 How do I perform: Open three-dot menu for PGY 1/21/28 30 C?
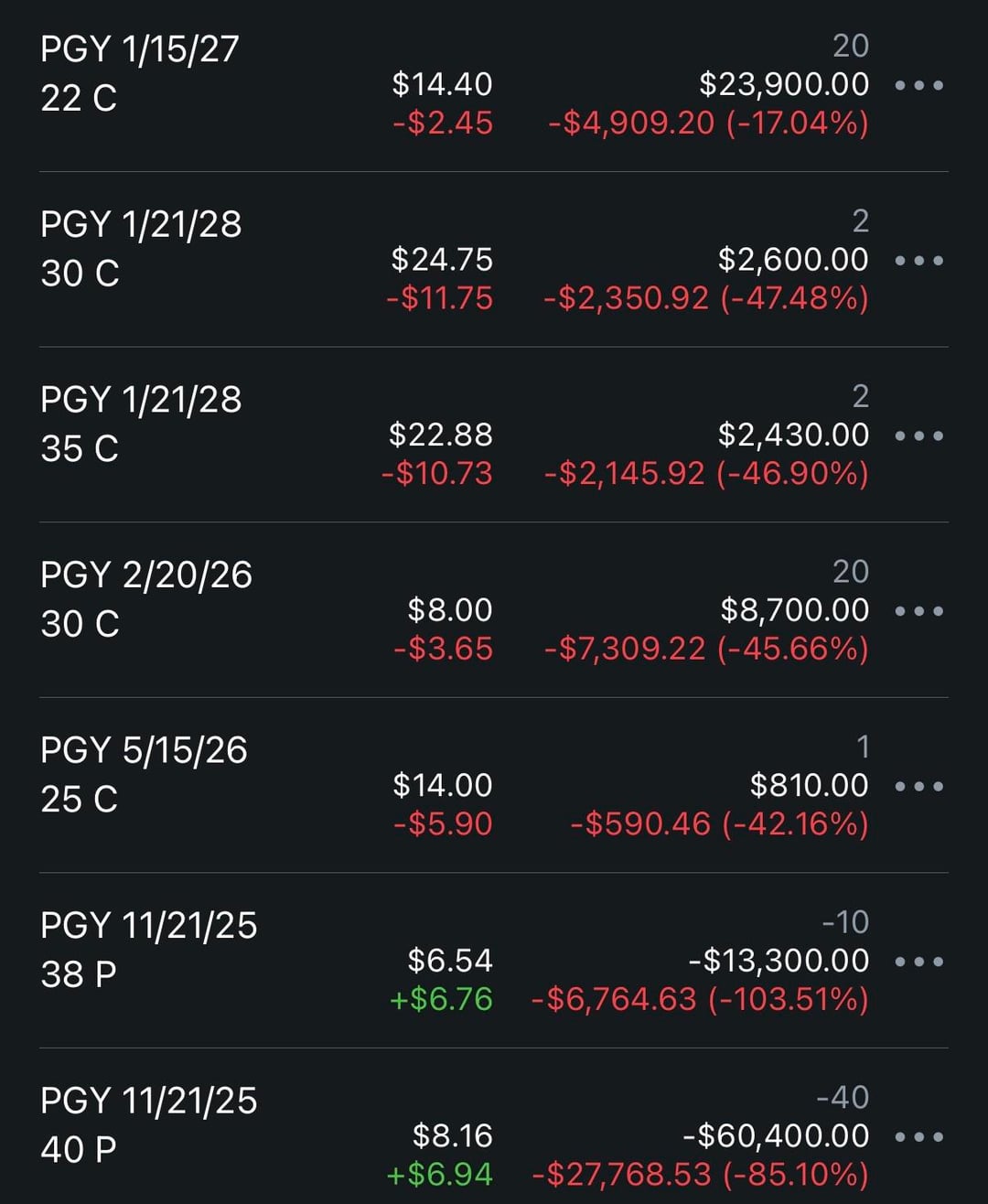pos(918,261)
